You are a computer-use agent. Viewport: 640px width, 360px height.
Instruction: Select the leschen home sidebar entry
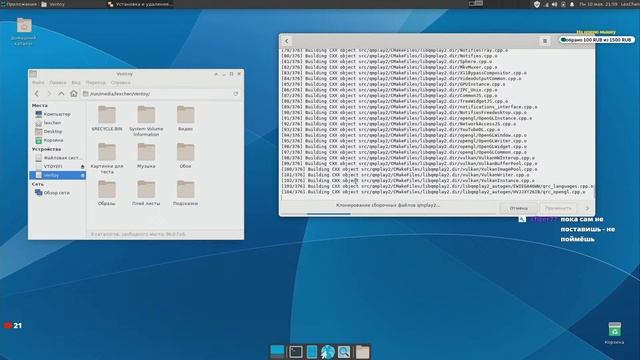tap(57, 123)
